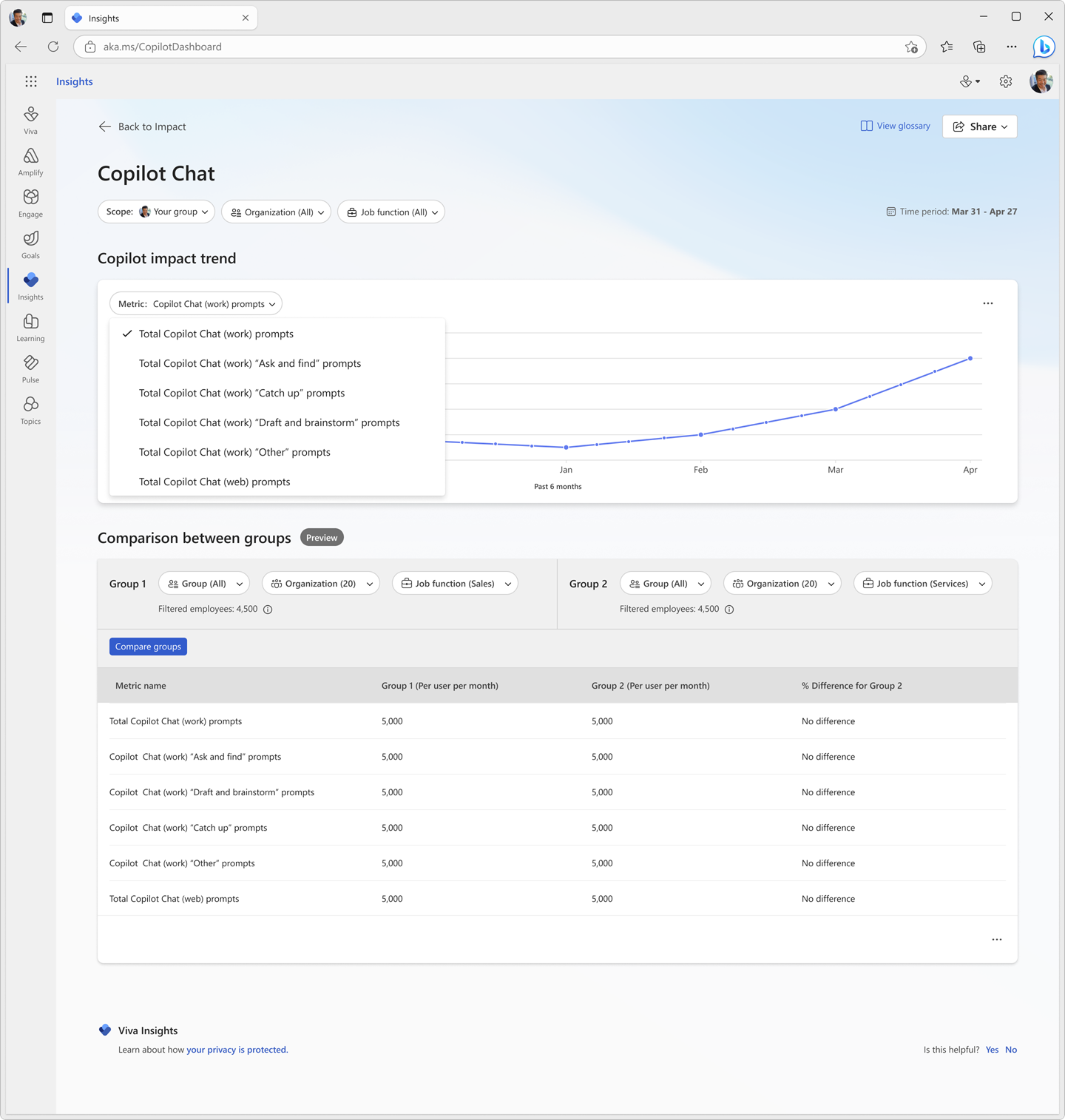Open Viva home from the sidebar
The width and height of the screenshot is (1065, 1120).
point(30,120)
